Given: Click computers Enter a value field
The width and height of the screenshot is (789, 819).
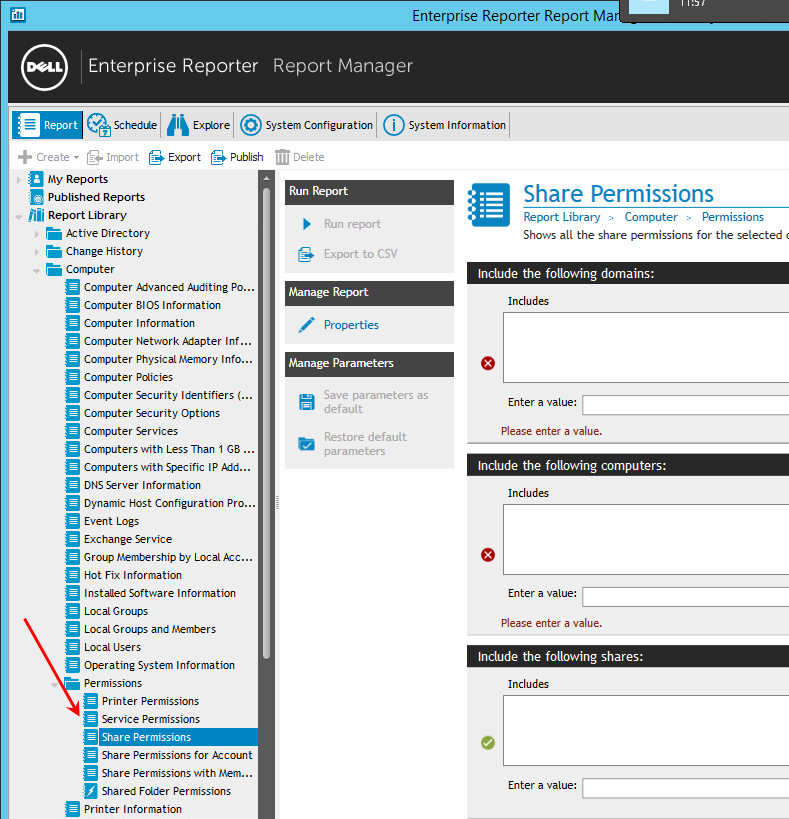Looking at the screenshot, I should pos(686,596).
